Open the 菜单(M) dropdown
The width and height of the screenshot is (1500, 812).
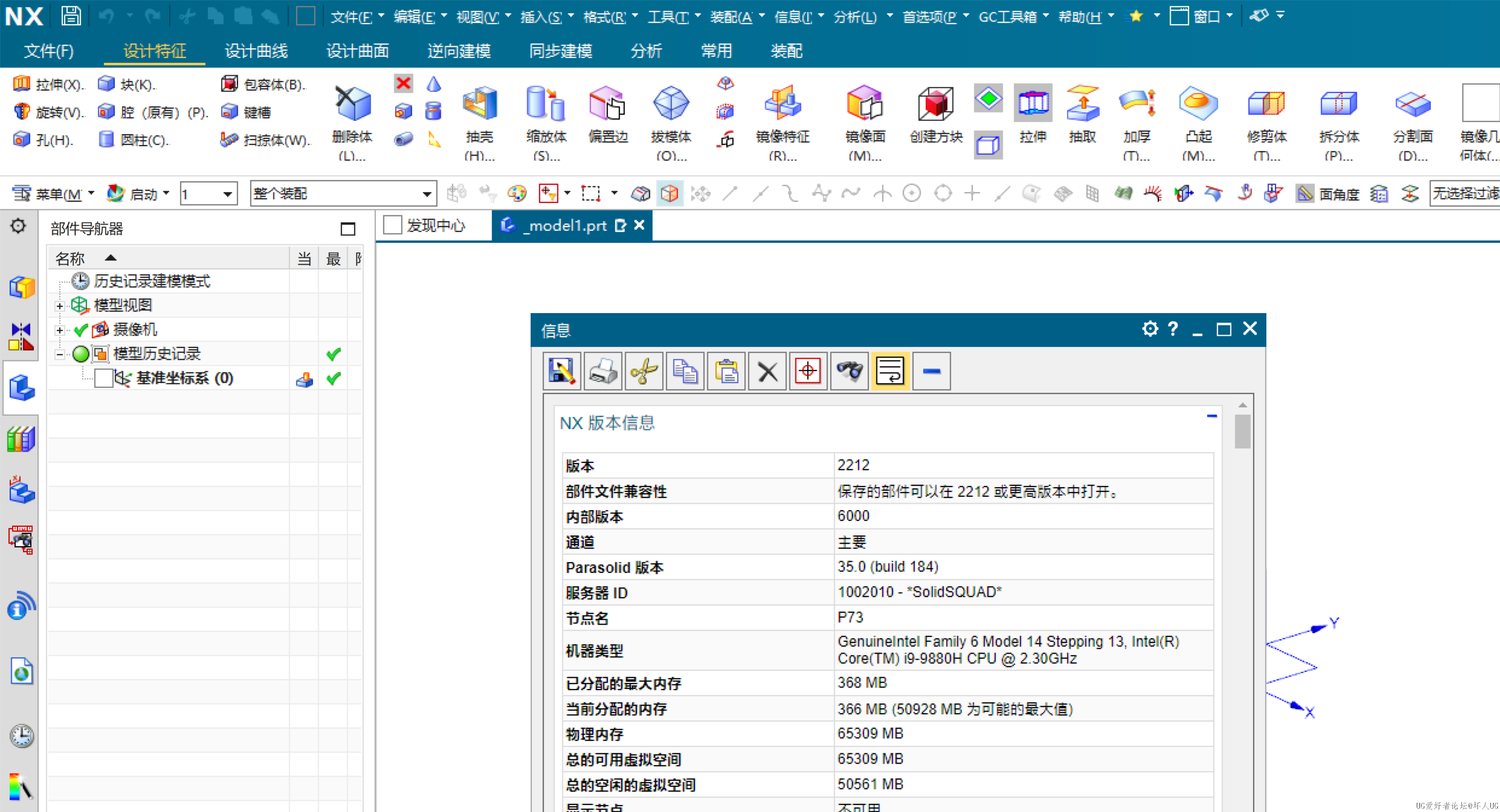click(53, 193)
